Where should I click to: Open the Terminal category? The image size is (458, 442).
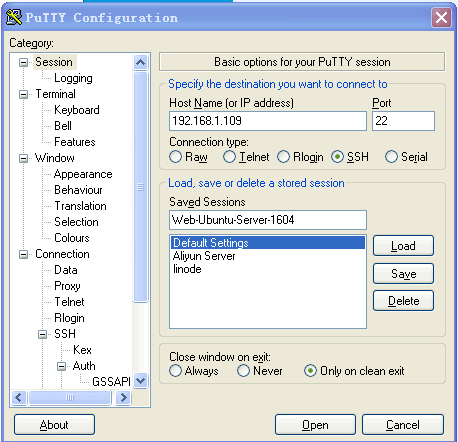(x=55, y=94)
